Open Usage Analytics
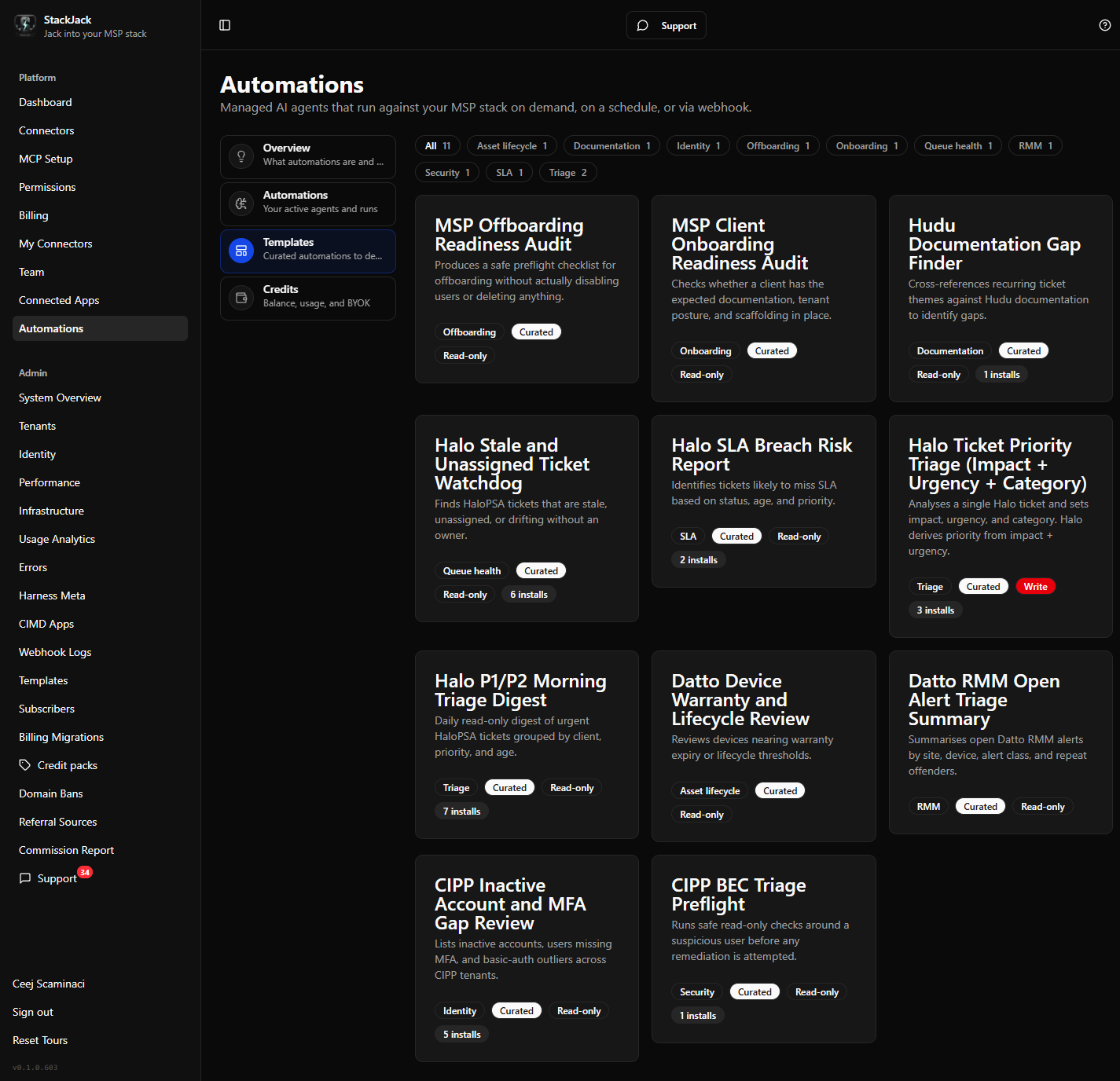The image size is (1120, 1081). point(100,539)
